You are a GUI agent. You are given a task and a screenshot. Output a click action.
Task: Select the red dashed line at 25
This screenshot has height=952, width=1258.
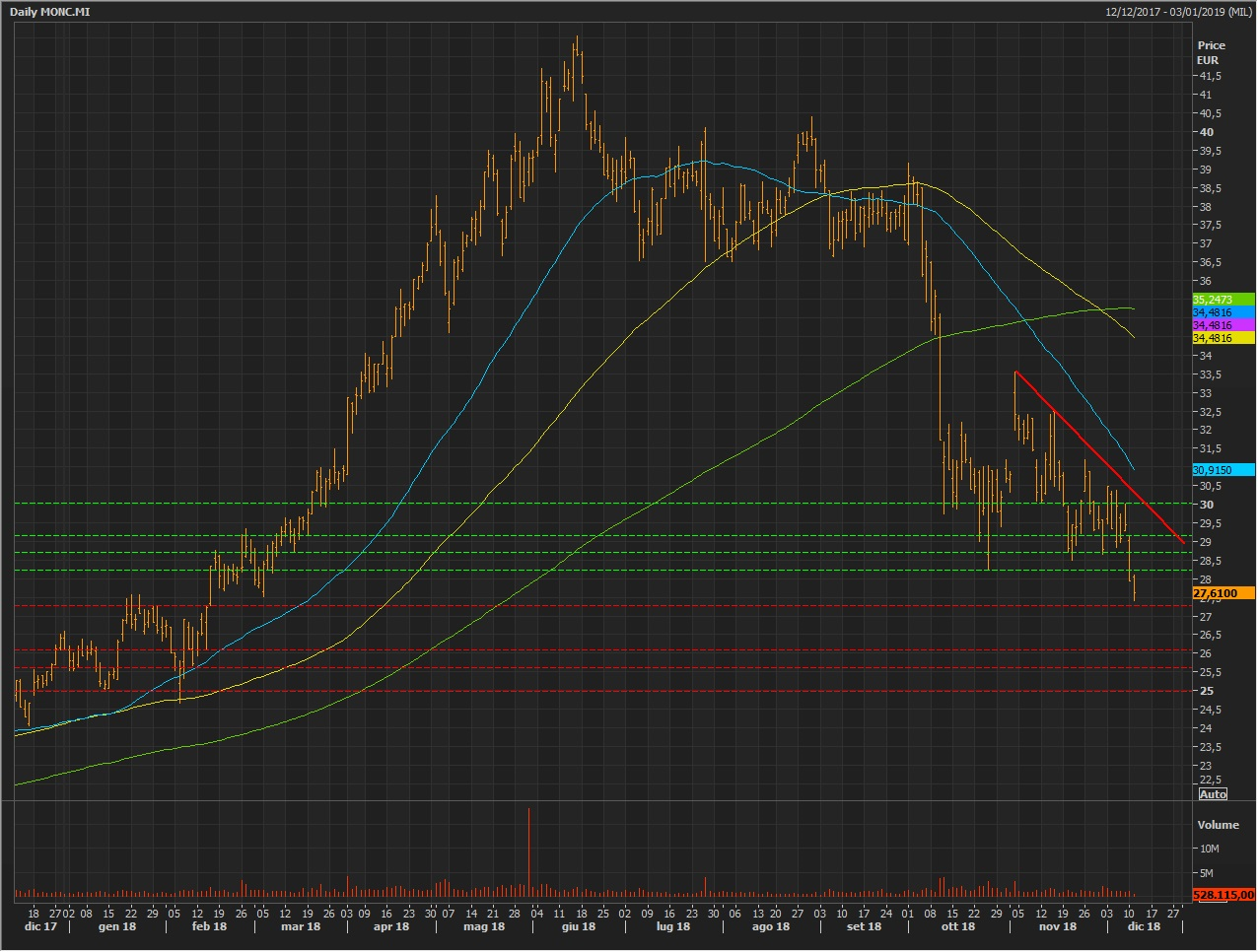pos(592,691)
